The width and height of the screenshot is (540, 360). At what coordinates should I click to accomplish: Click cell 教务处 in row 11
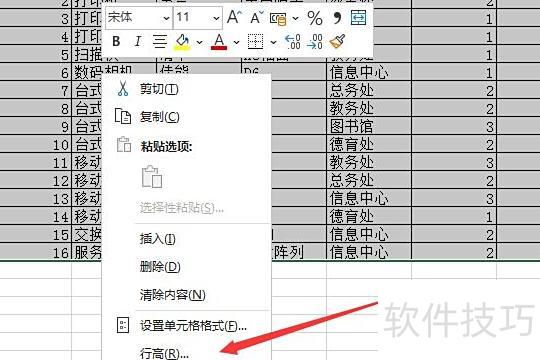click(369, 162)
